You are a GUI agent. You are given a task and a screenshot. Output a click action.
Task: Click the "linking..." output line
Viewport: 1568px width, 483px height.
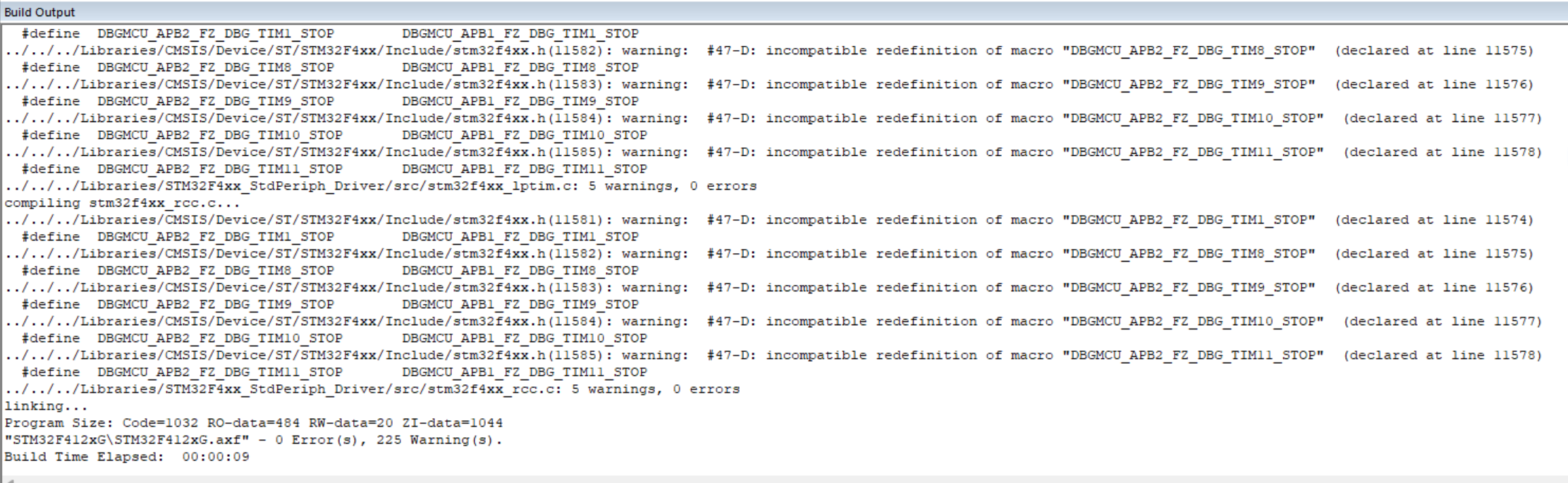tap(46, 406)
